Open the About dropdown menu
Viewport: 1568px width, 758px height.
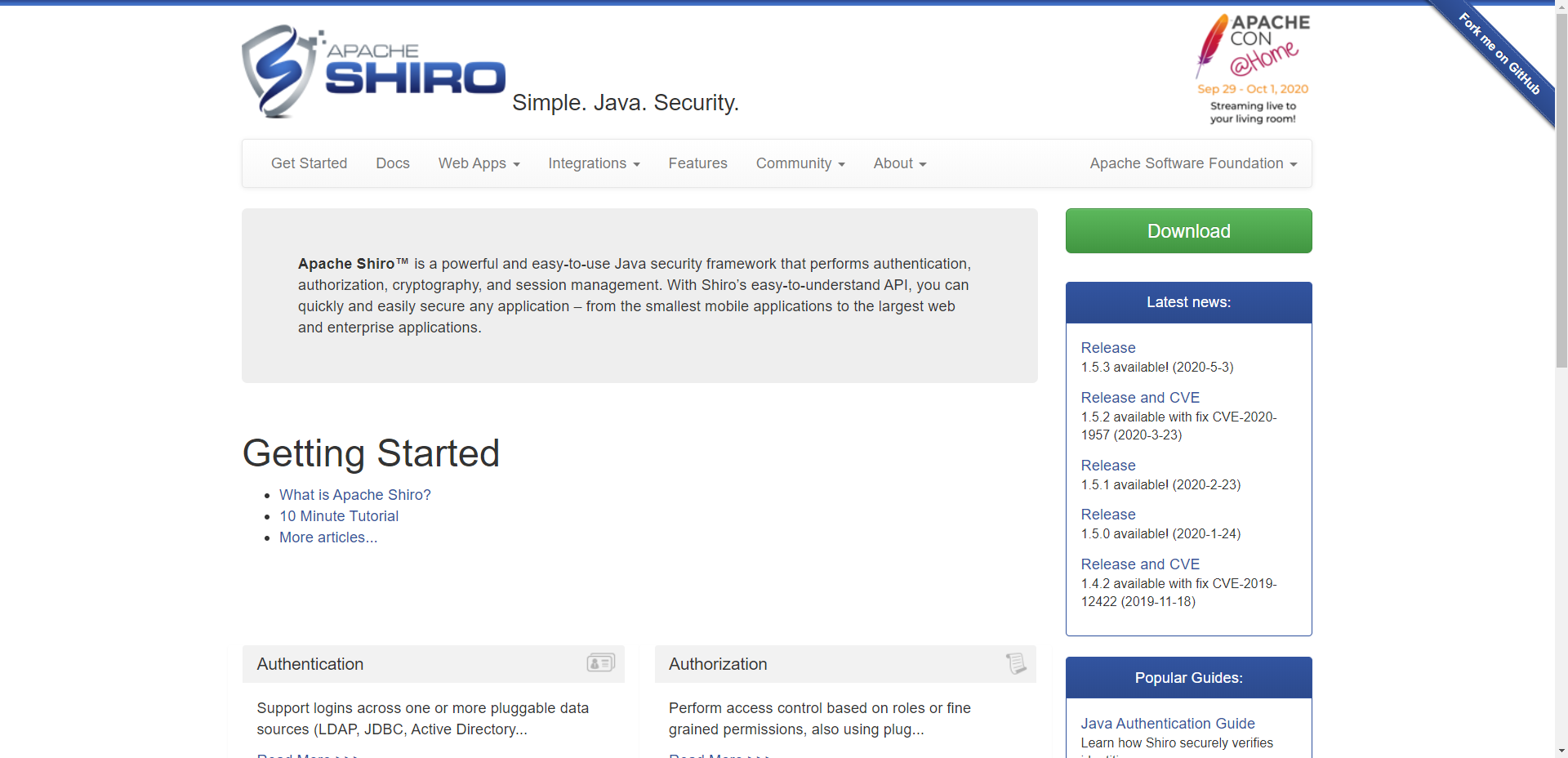(x=899, y=163)
